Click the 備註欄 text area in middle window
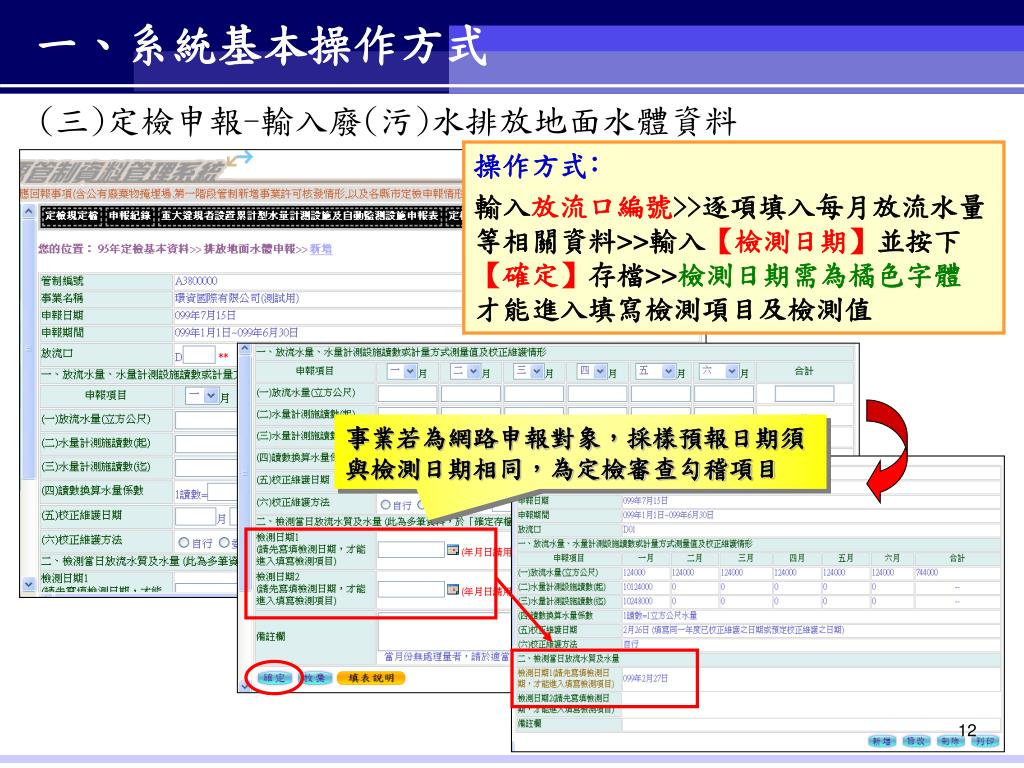The width and height of the screenshot is (1024, 768). pos(444,631)
